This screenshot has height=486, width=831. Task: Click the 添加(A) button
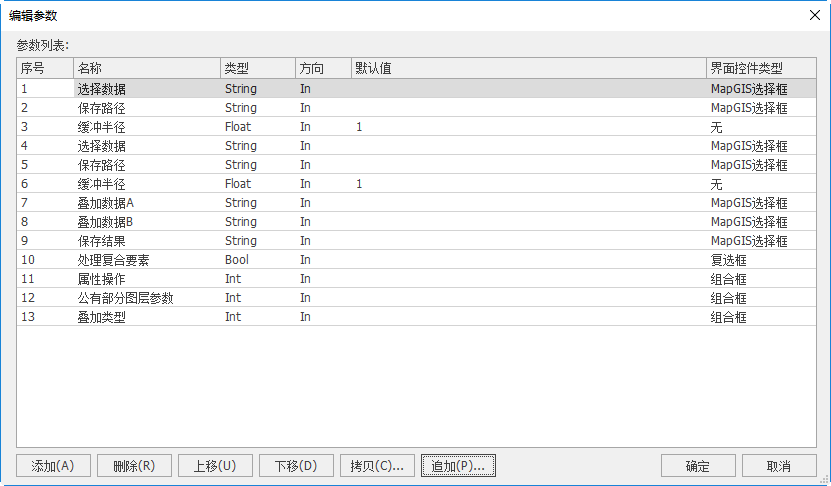click(x=53, y=466)
